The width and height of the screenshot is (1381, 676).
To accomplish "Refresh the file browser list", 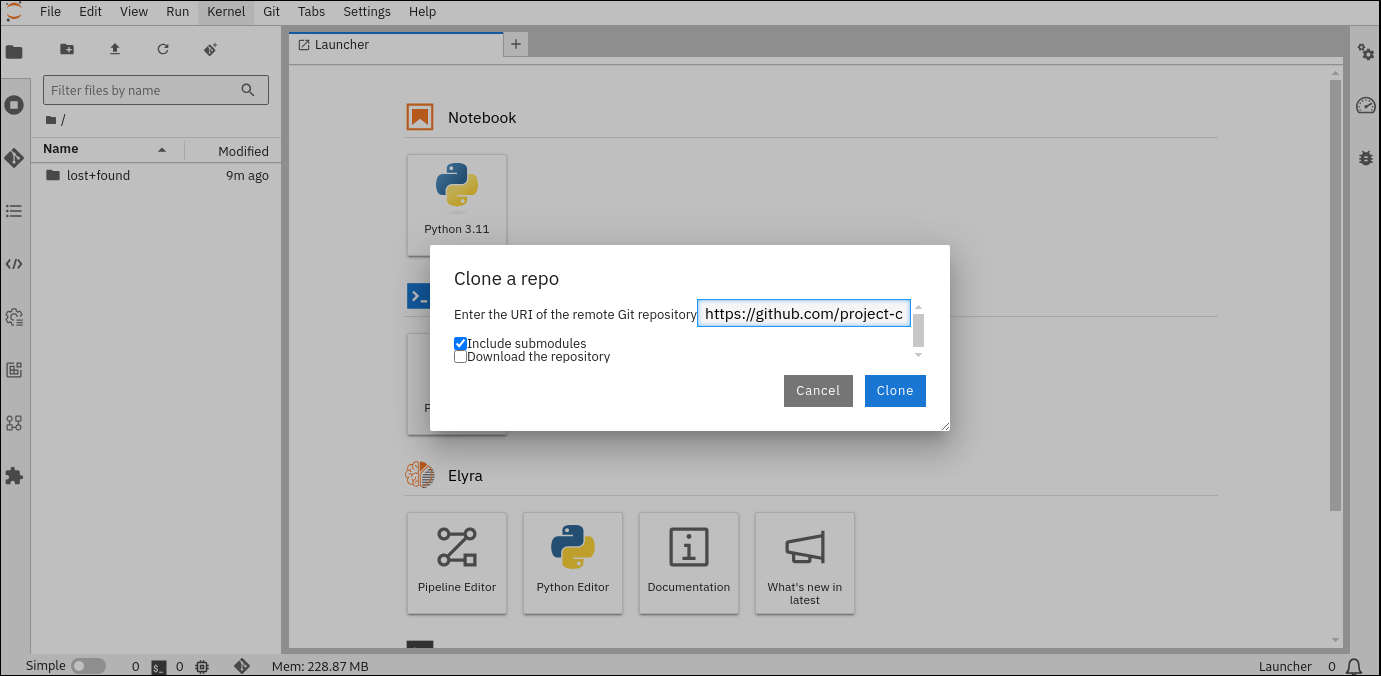I will coord(163,49).
